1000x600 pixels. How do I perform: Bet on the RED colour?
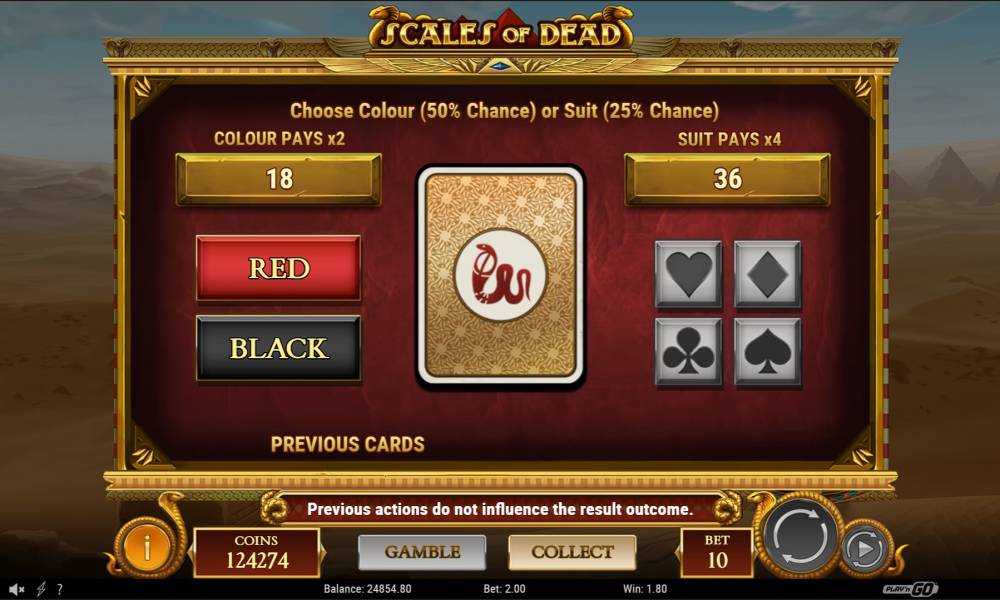click(x=279, y=268)
